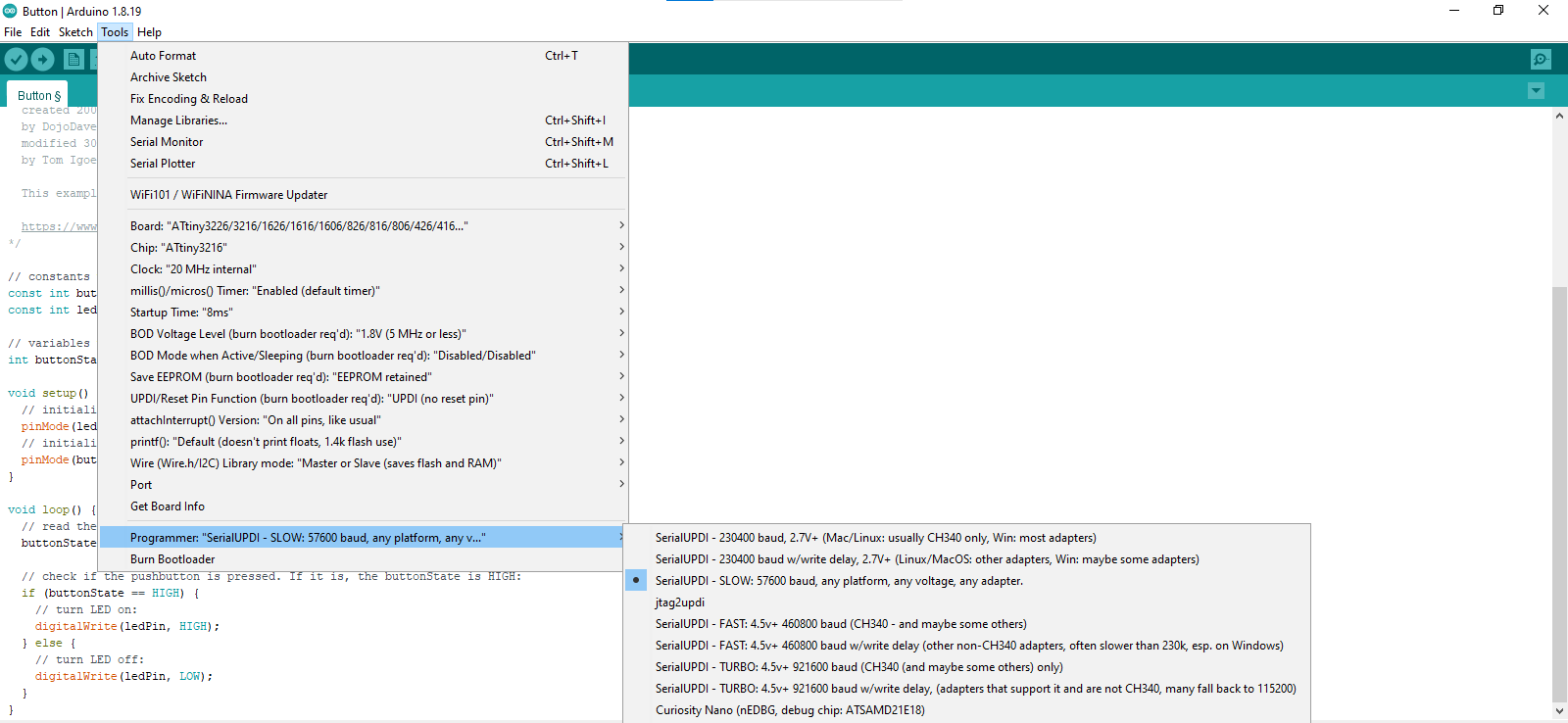Select SerialUPDI FAST 460800 baud CH340 programmer
Screen dimensions: 1568x723
[967, 624]
